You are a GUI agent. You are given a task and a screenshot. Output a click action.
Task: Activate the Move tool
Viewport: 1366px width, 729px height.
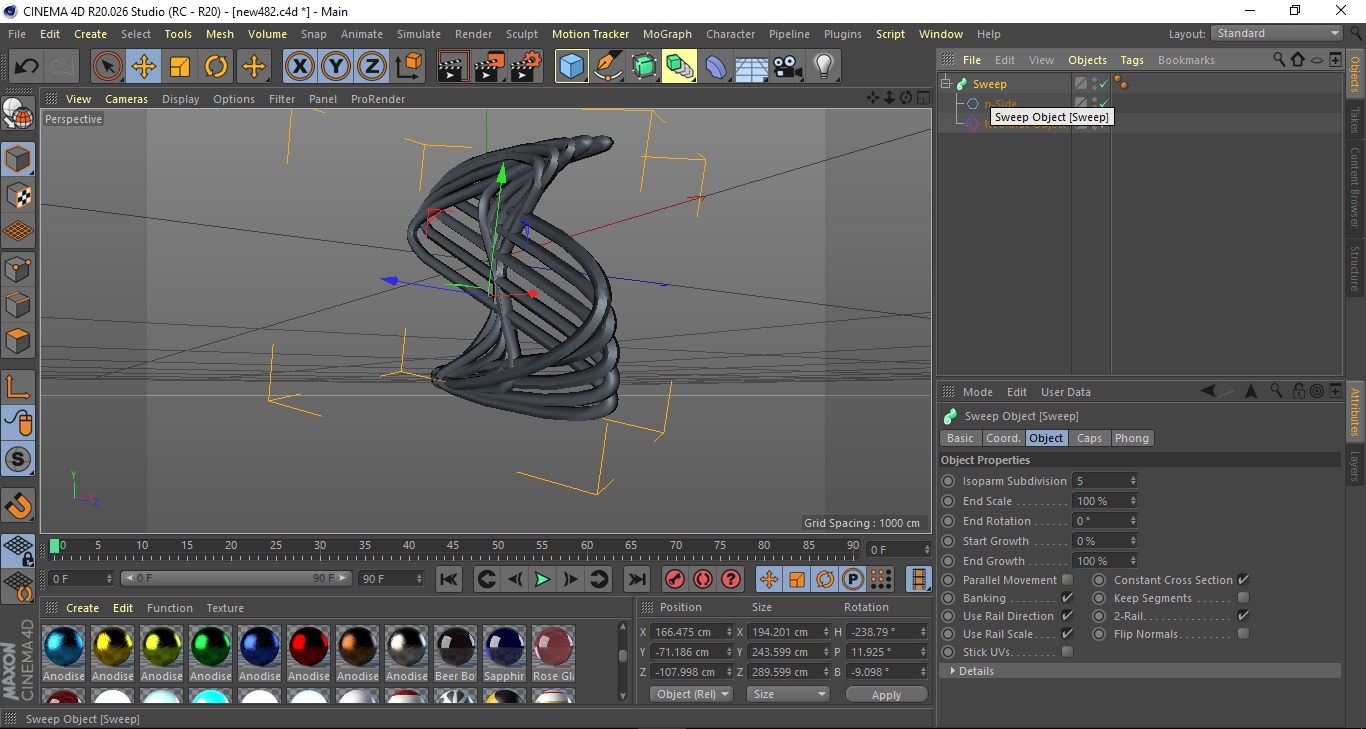[144, 67]
